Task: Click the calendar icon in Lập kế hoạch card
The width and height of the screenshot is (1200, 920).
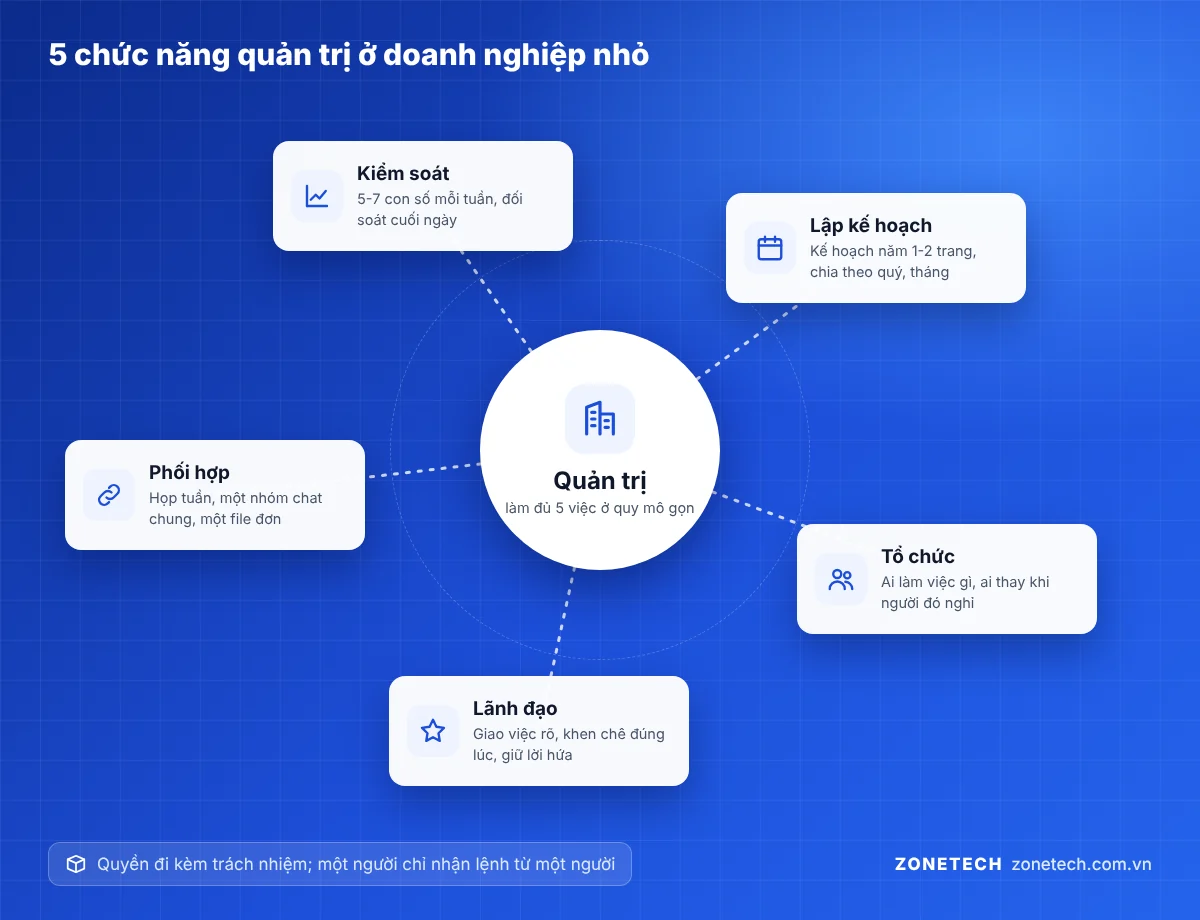Action: [770, 248]
